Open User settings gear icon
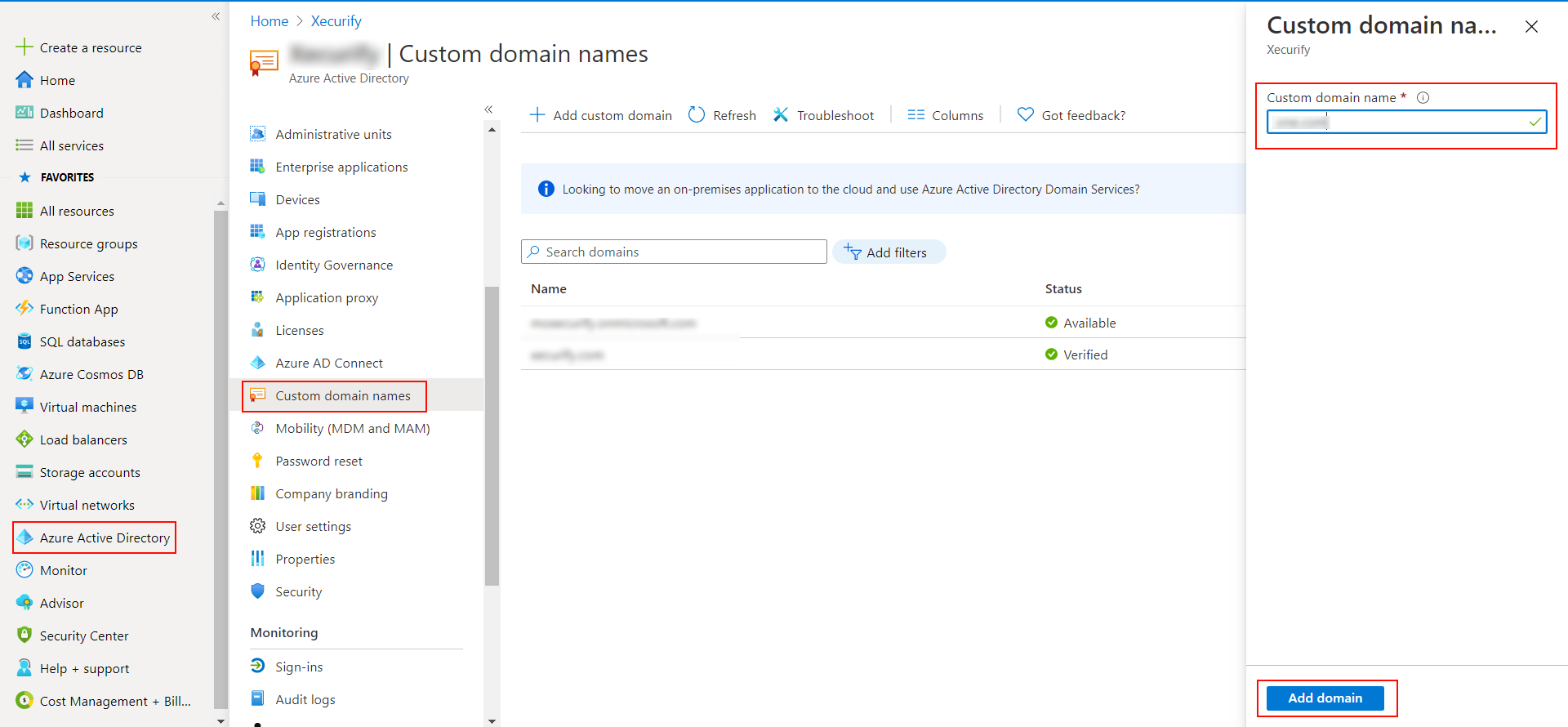 click(x=257, y=526)
